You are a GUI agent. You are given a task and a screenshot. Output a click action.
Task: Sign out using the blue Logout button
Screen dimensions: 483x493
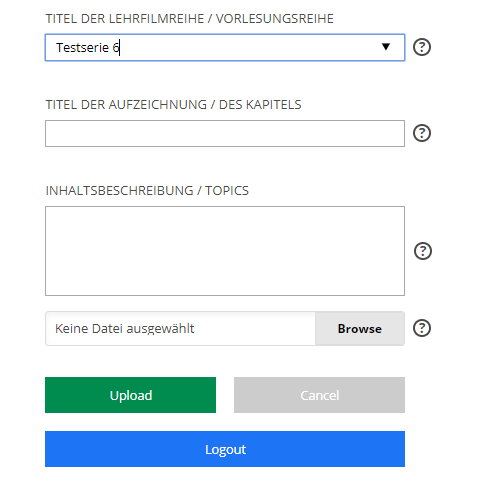[x=225, y=449]
